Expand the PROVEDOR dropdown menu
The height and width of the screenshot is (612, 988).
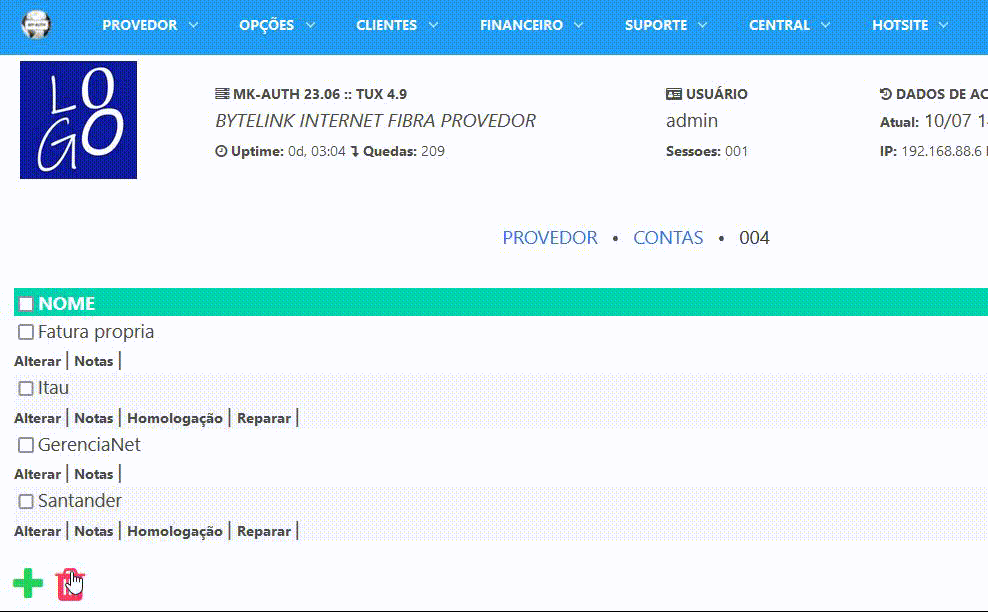pyautogui.click(x=150, y=25)
